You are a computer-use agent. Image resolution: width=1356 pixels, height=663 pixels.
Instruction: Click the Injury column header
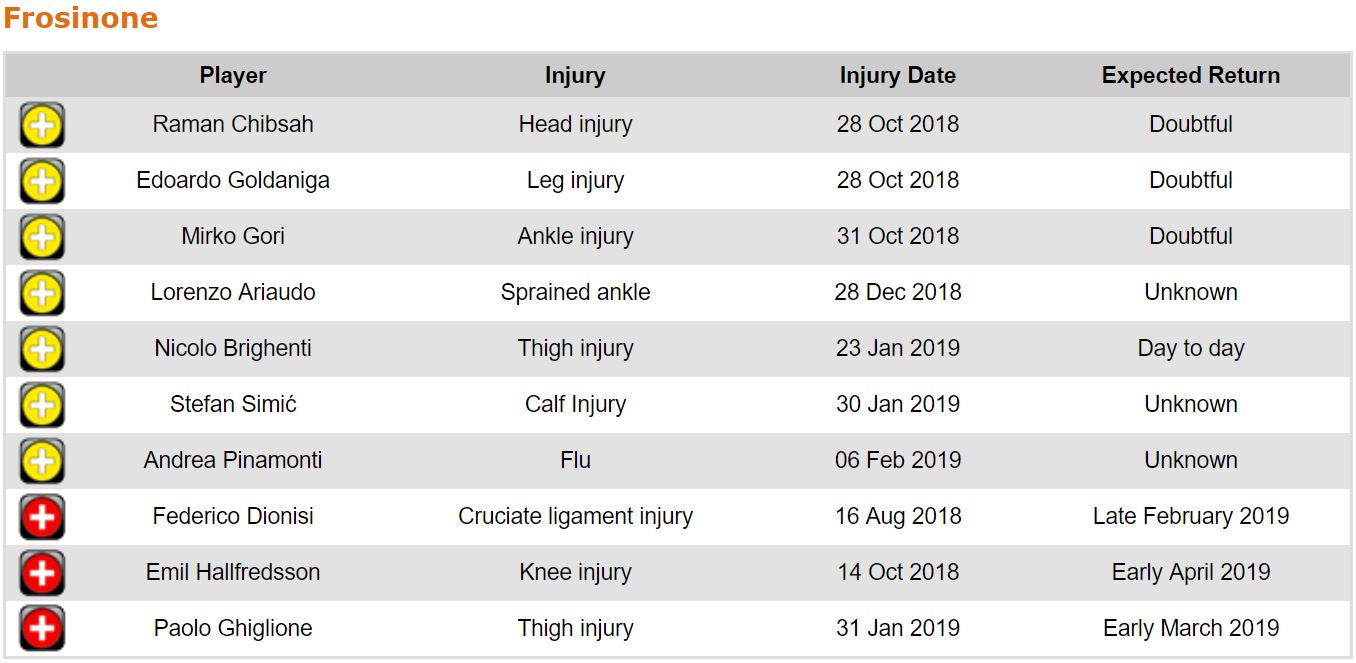575,75
